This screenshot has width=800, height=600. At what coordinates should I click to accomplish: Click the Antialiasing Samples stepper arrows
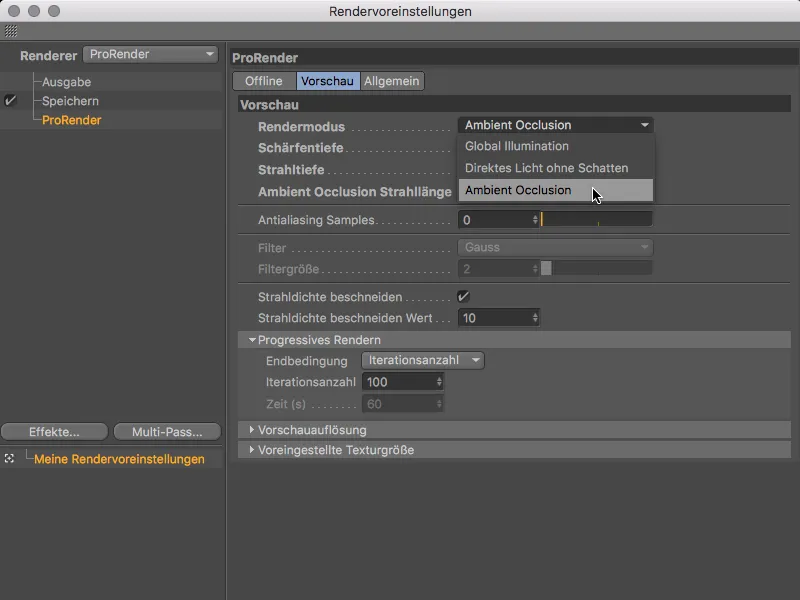535,220
